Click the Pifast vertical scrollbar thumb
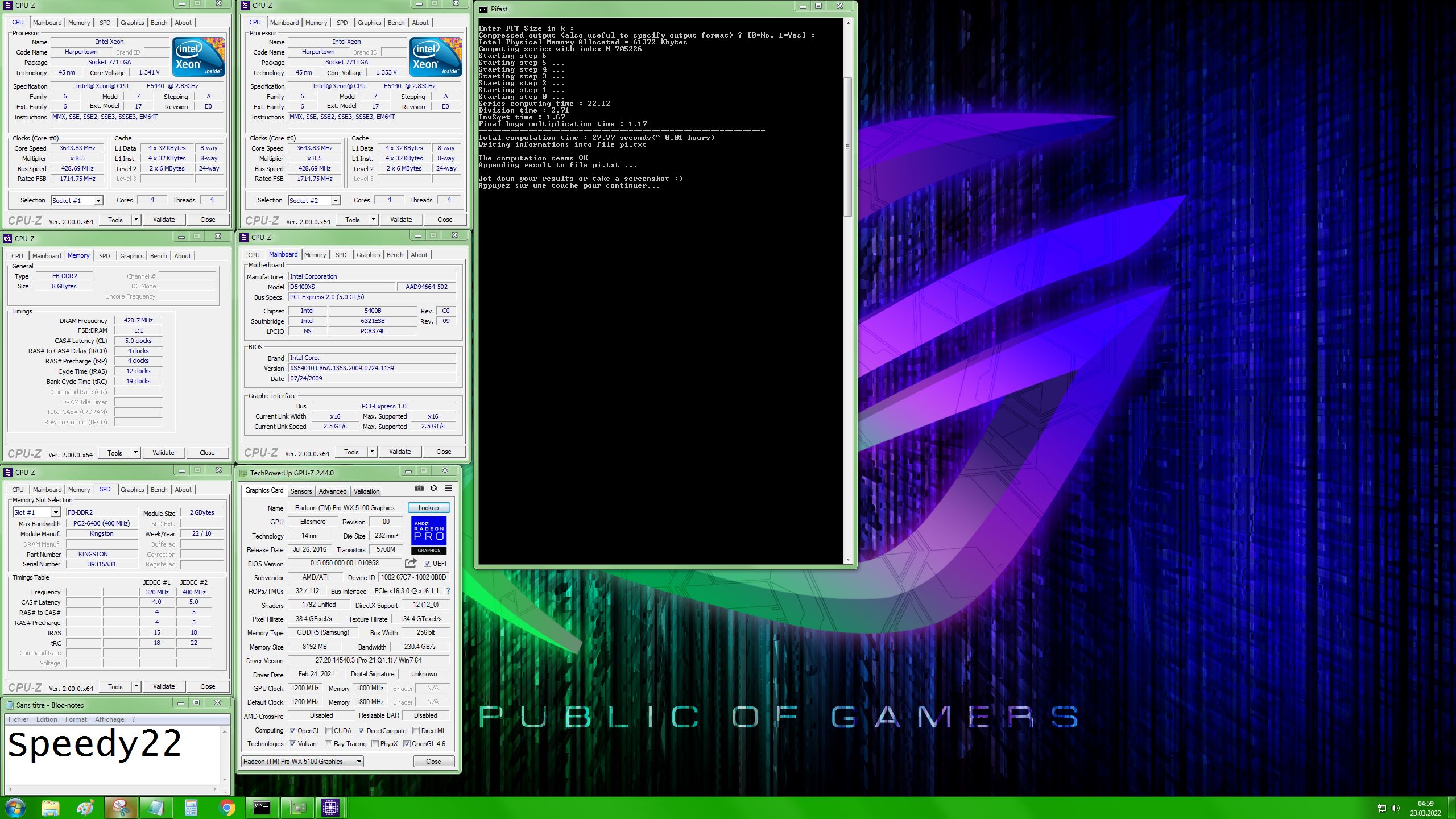This screenshot has width=1456, height=819. pos(847,147)
